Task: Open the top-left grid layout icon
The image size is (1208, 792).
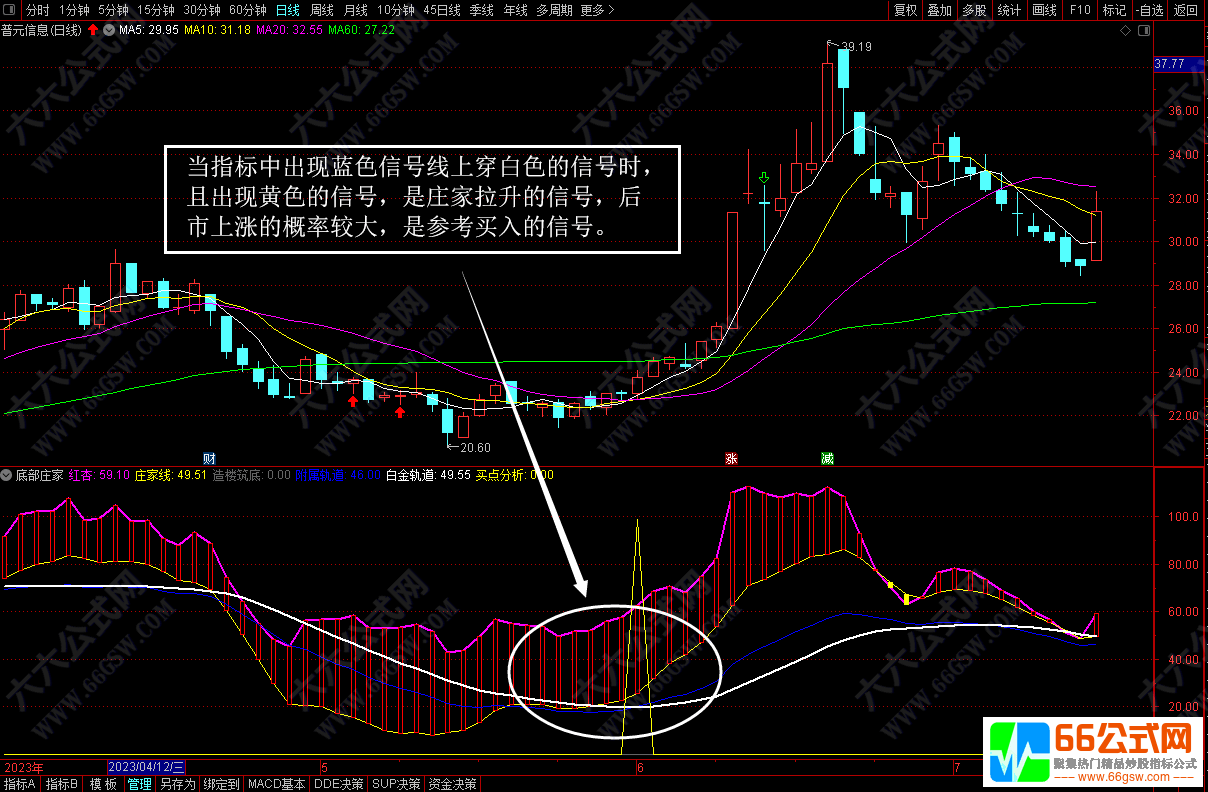Action: [10, 10]
